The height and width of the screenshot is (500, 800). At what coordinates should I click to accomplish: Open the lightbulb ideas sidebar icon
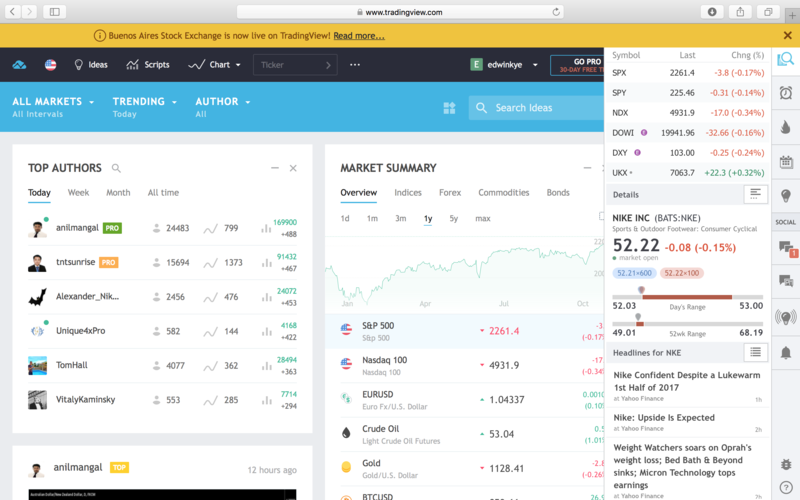pyautogui.click(x=786, y=195)
